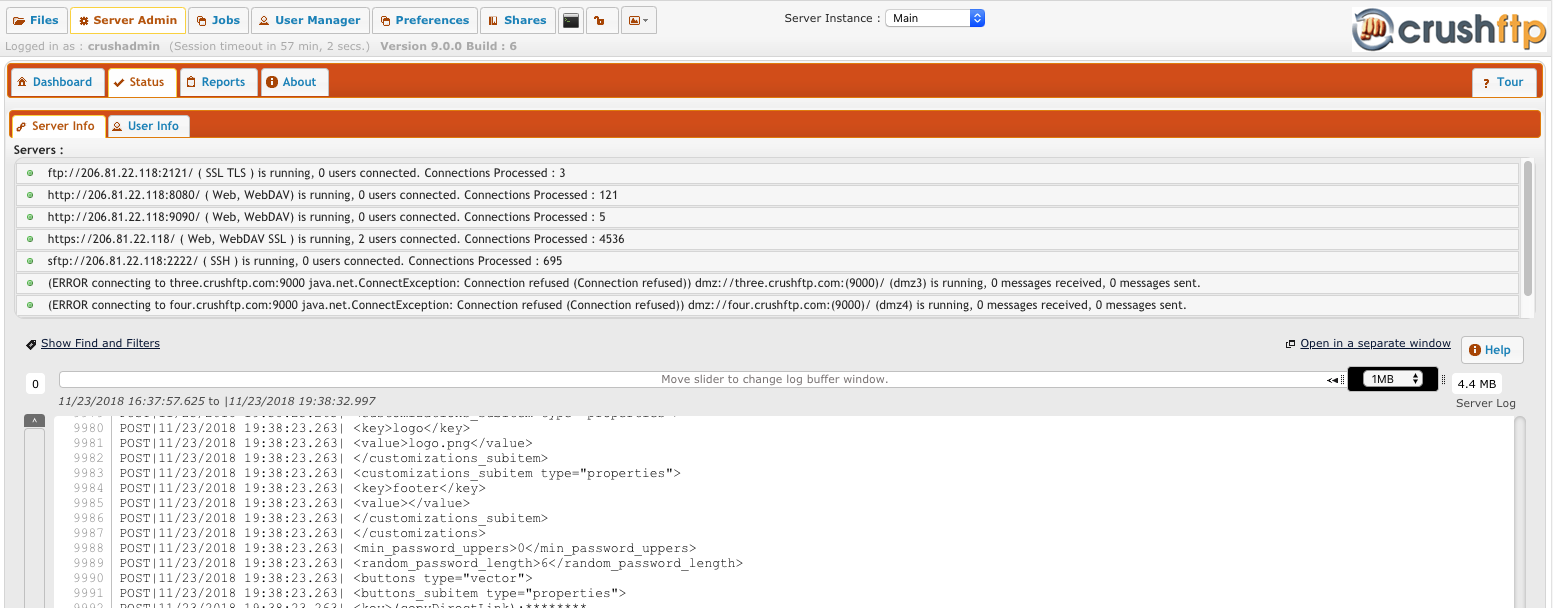Click the Shares button icon
The height and width of the screenshot is (608, 1553).
coord(496,19)
